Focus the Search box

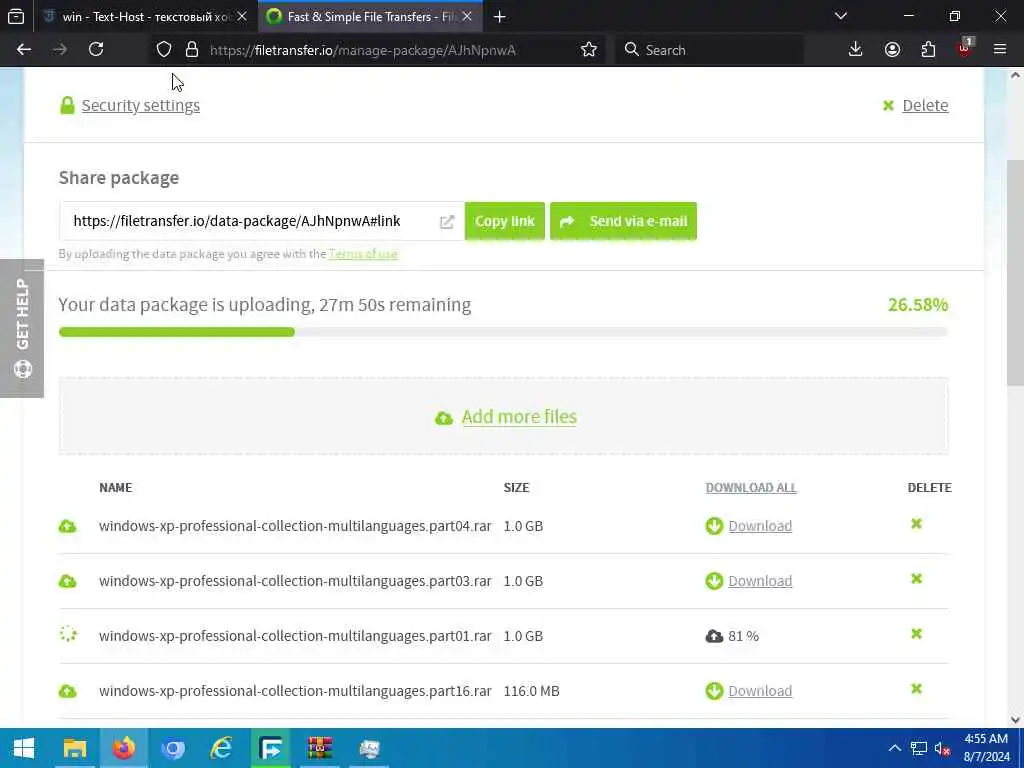pos(709,50)
